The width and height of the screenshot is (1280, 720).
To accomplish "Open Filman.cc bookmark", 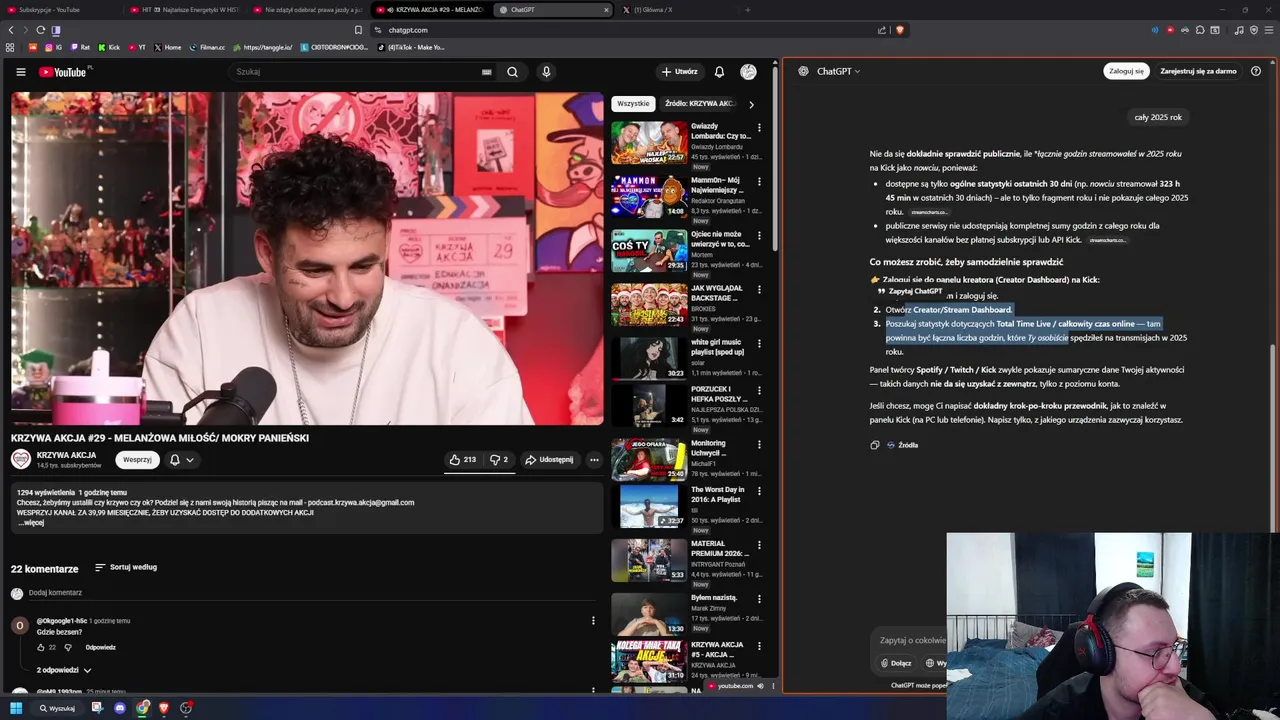I will [x=206, y=47].
